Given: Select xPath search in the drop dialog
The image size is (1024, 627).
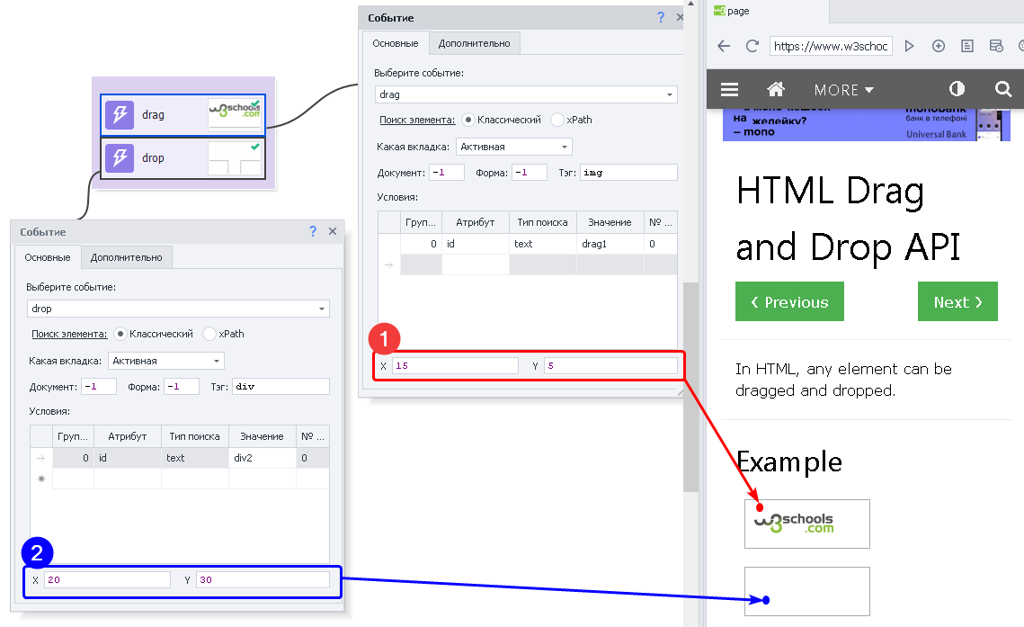Looking at the screenshot, I should click(x=210, y=334).
